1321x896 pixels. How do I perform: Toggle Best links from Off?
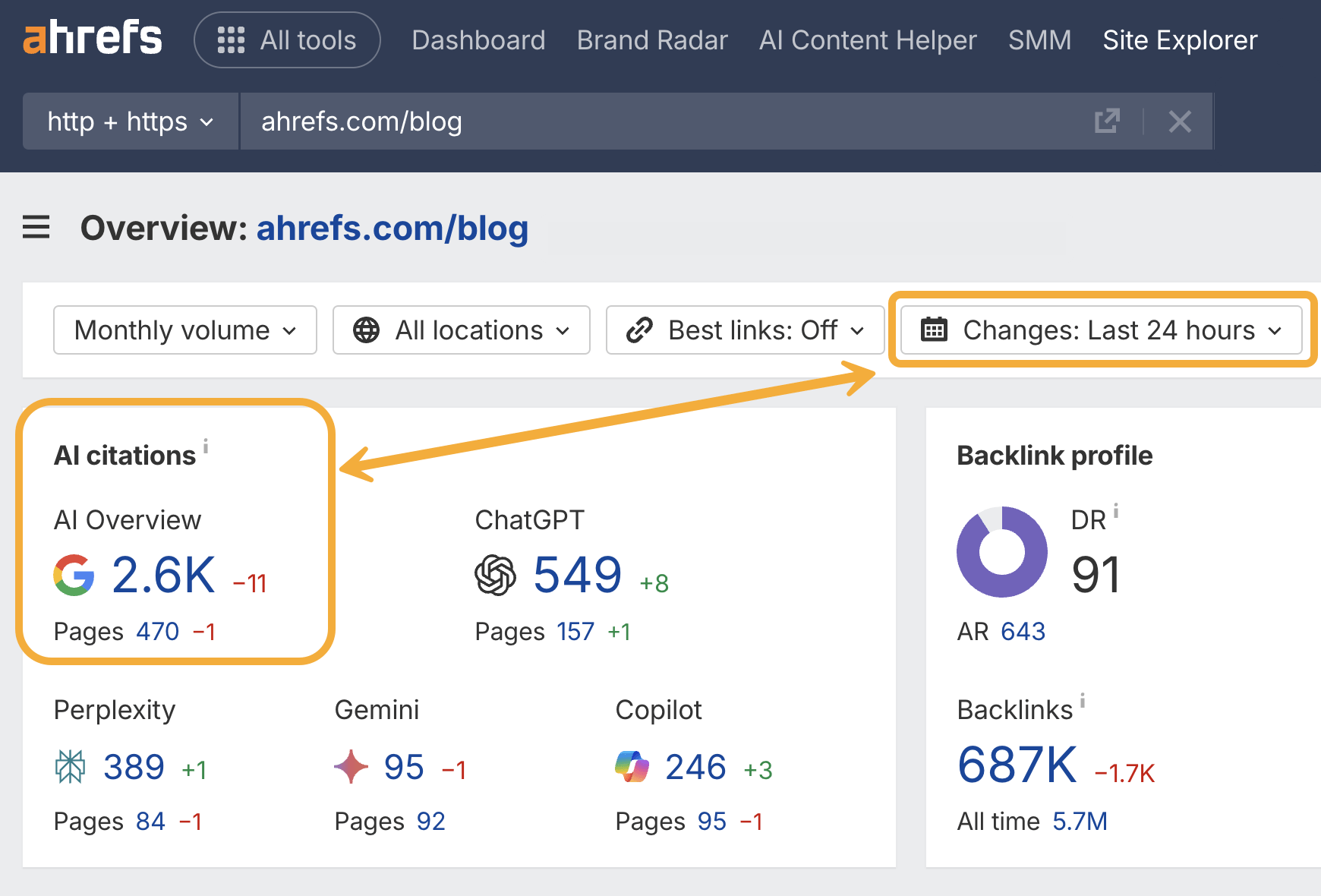coord(745,330)
